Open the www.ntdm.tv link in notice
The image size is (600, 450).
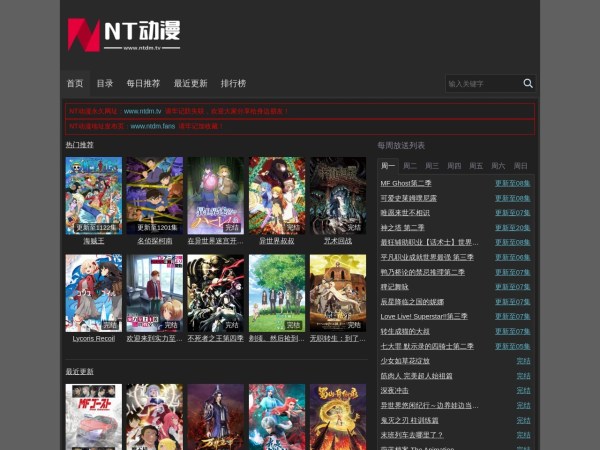(x=143, y=111)
